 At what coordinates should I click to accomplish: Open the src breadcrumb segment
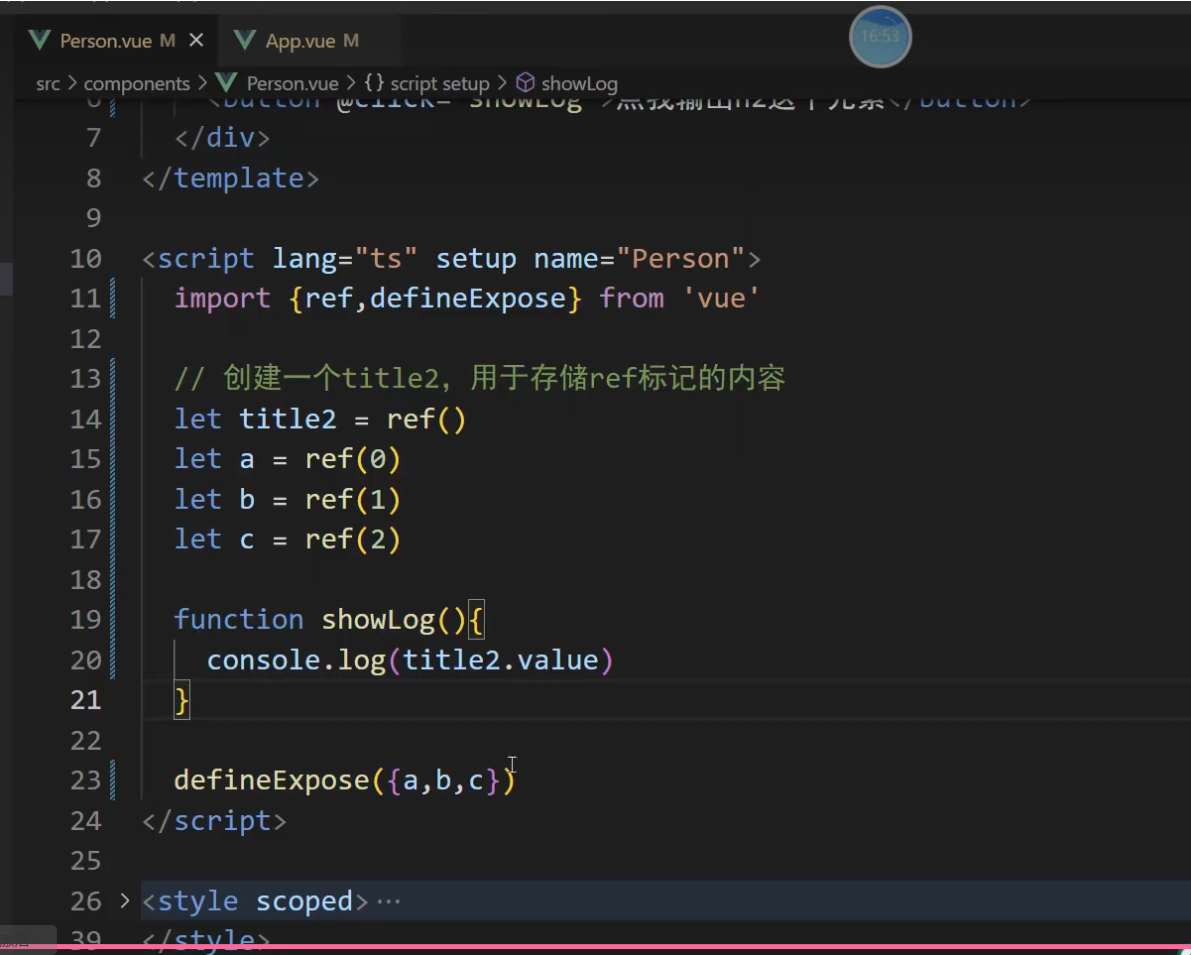coord(48,84)
